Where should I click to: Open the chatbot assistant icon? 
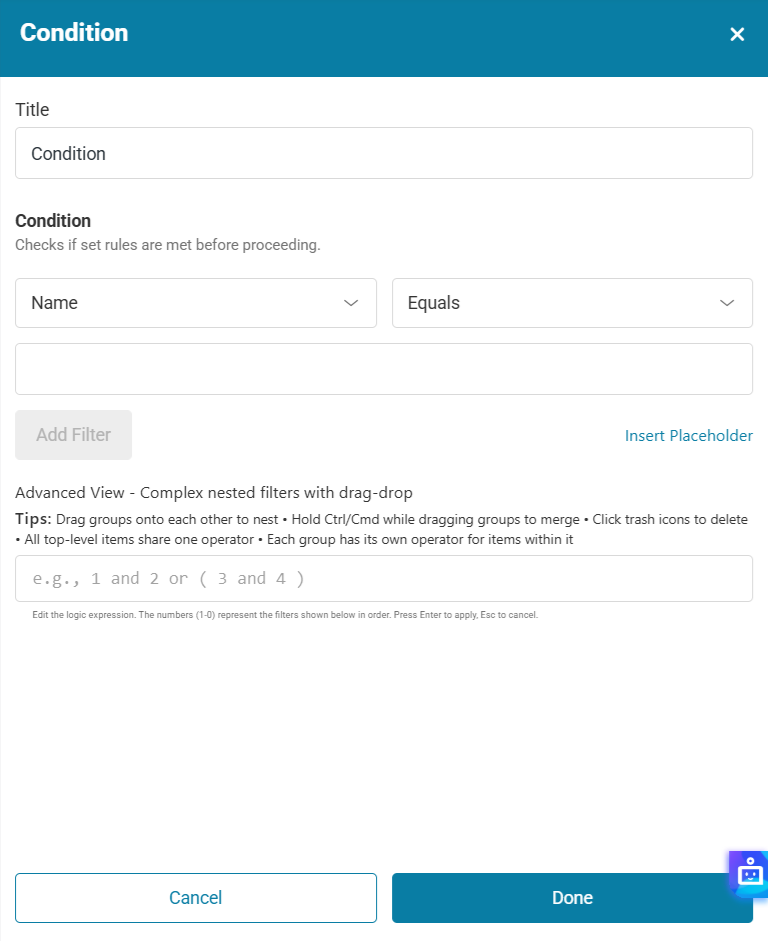coord(749,873)
